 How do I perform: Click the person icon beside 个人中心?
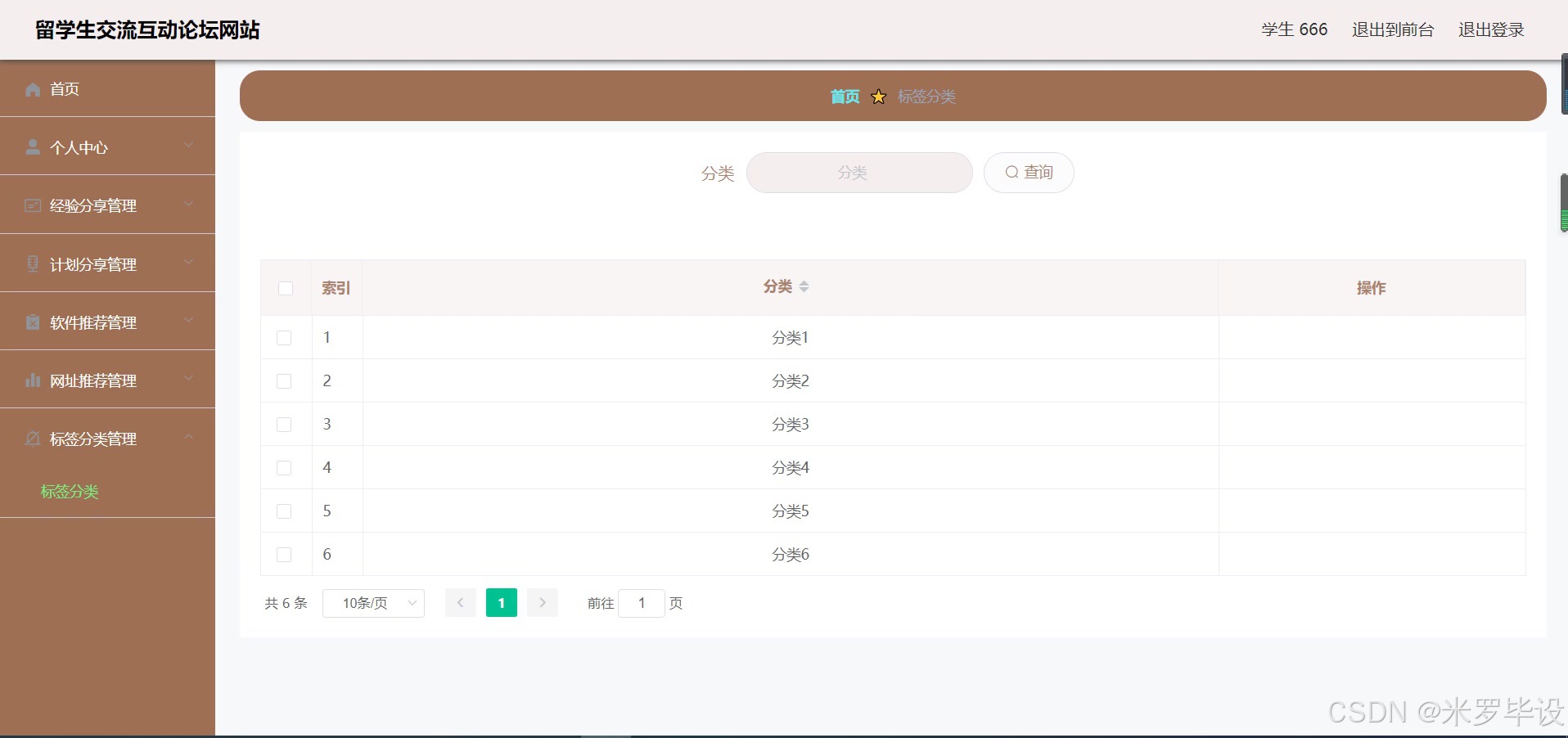[x=33, y=147]
